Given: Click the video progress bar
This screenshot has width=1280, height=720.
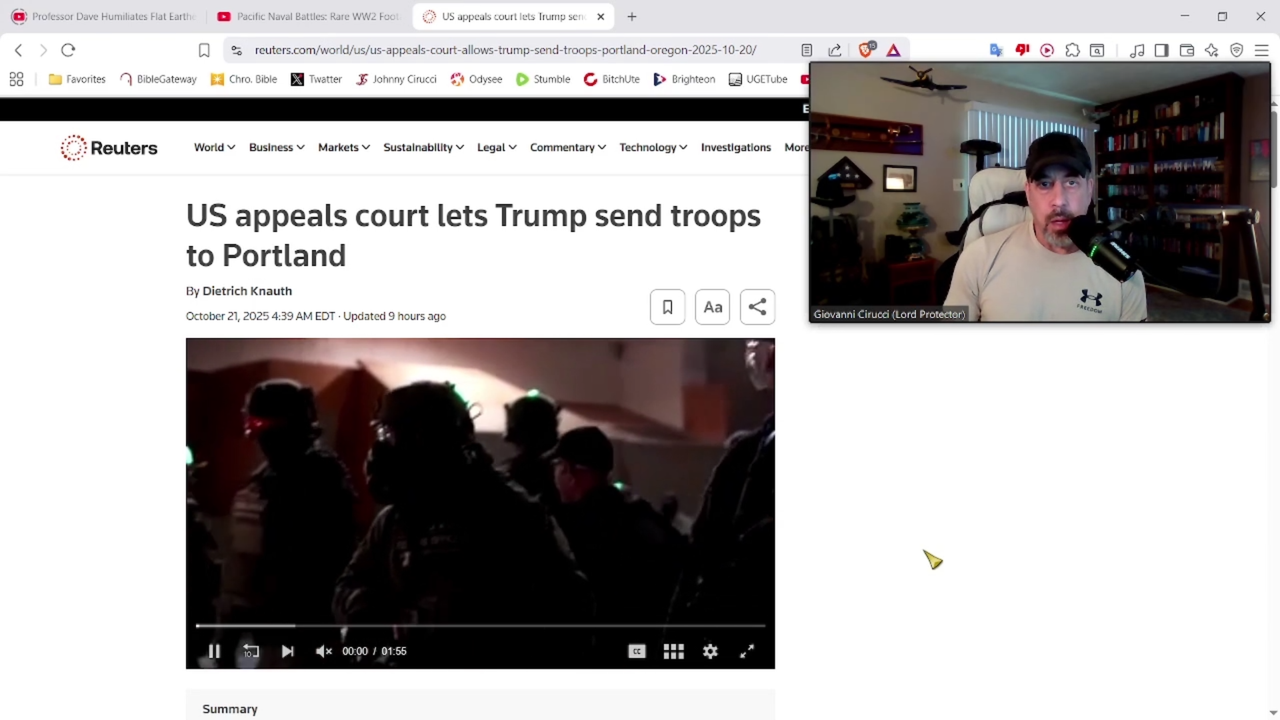Looking at the screenshot, I should tap(480, 626).
